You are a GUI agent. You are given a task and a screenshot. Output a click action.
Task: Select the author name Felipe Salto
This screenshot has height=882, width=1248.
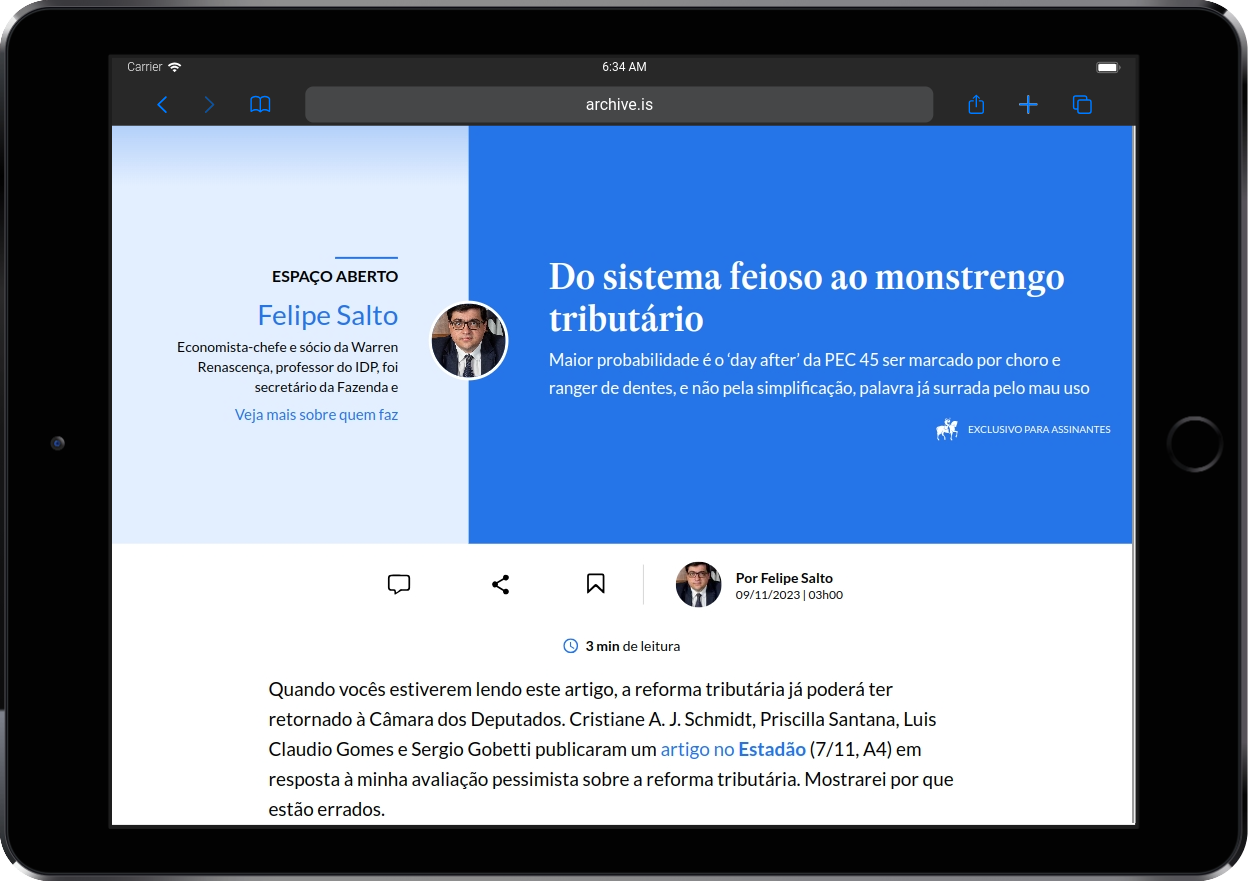point(327,315)
